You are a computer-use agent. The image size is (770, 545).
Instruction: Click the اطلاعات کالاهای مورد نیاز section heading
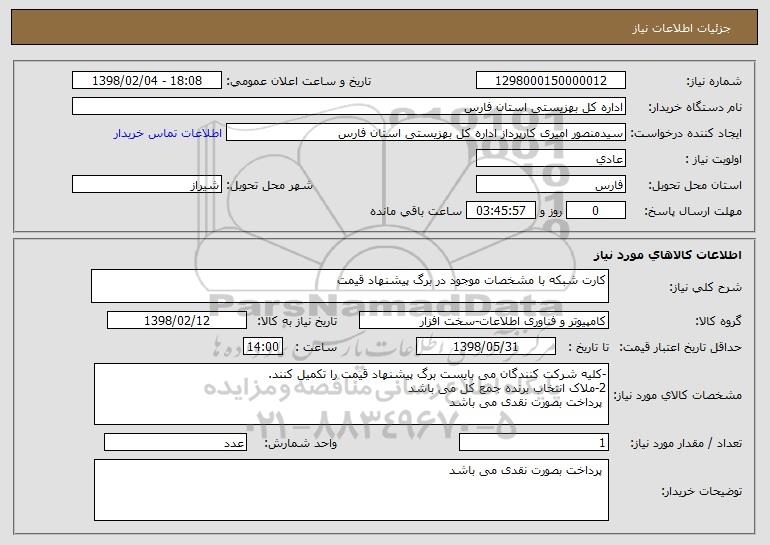[x=667, y=255]
